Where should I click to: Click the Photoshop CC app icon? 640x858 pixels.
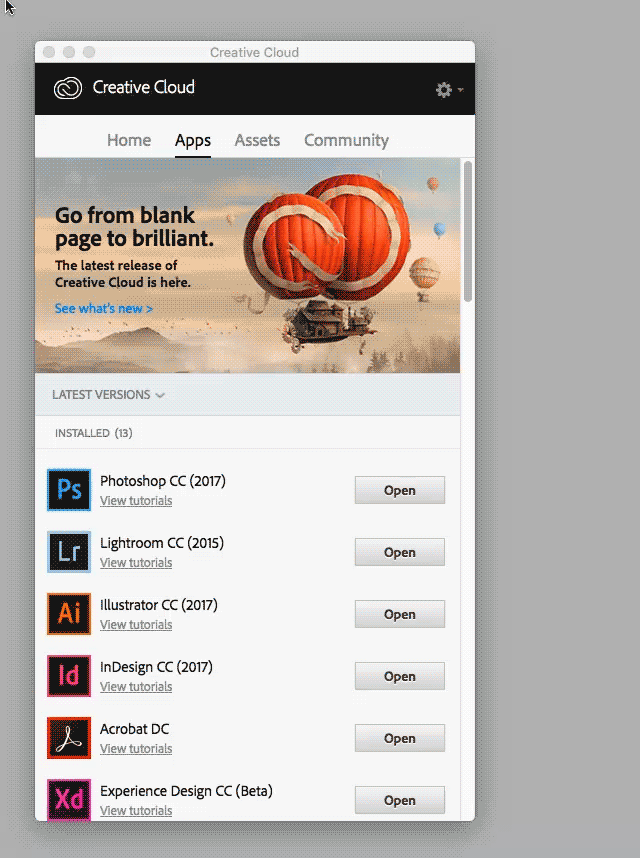click(x=69, y=490)
